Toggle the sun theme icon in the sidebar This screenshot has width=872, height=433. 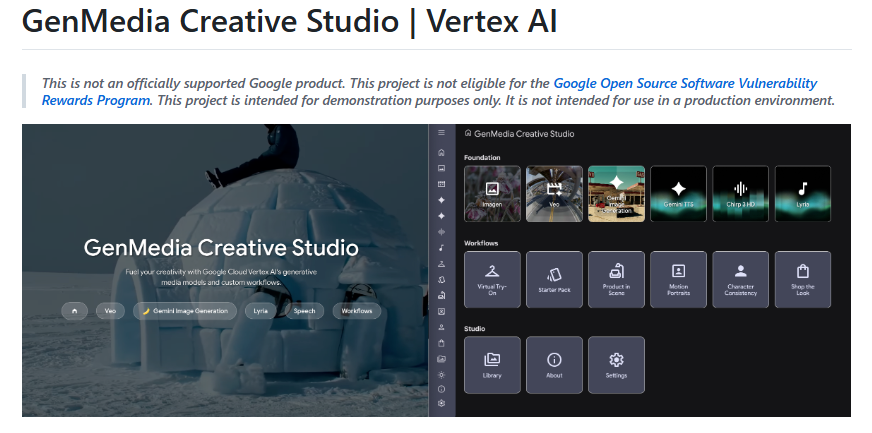pyautogui.click(x=441, y=375)
